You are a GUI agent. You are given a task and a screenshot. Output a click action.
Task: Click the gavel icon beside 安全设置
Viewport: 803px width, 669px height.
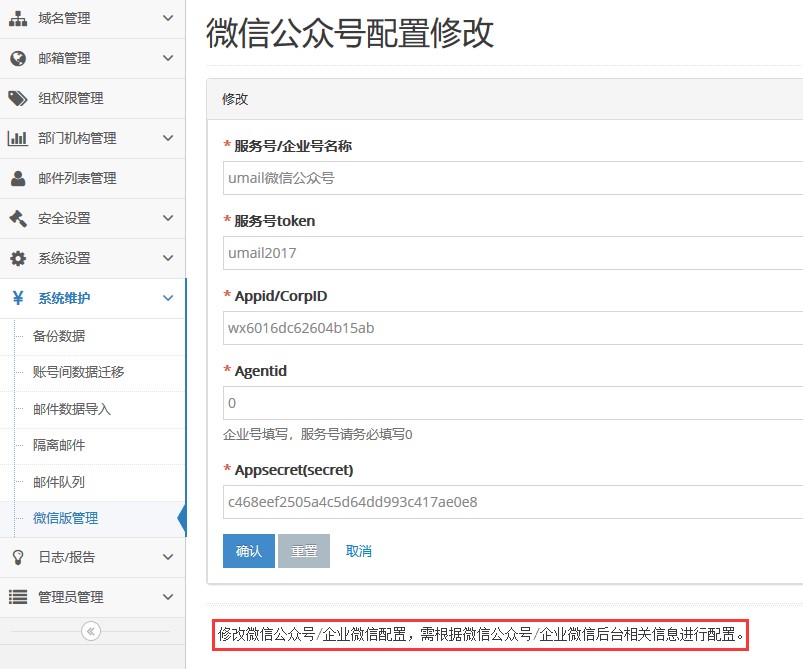18,218
